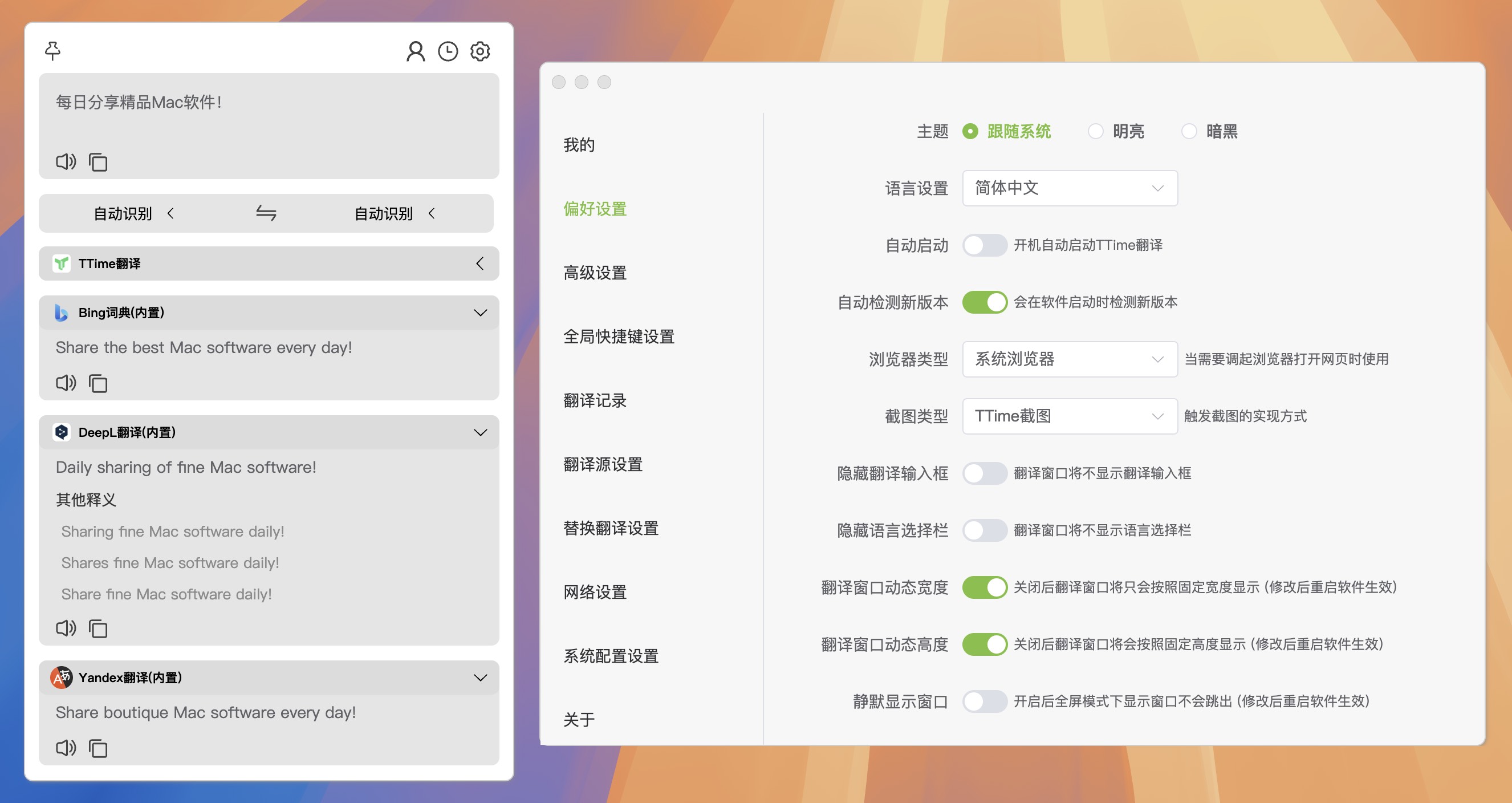Select 跟随系统 theme radio button
Image resolution: width=1512 pixels, height=803 pixels.
click(x=970, y=132)
